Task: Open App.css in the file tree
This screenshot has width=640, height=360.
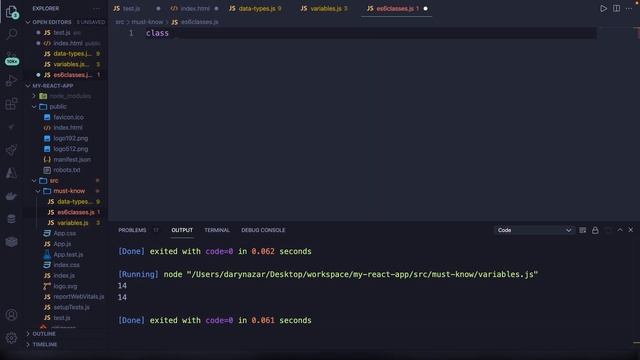Action: 66,233
